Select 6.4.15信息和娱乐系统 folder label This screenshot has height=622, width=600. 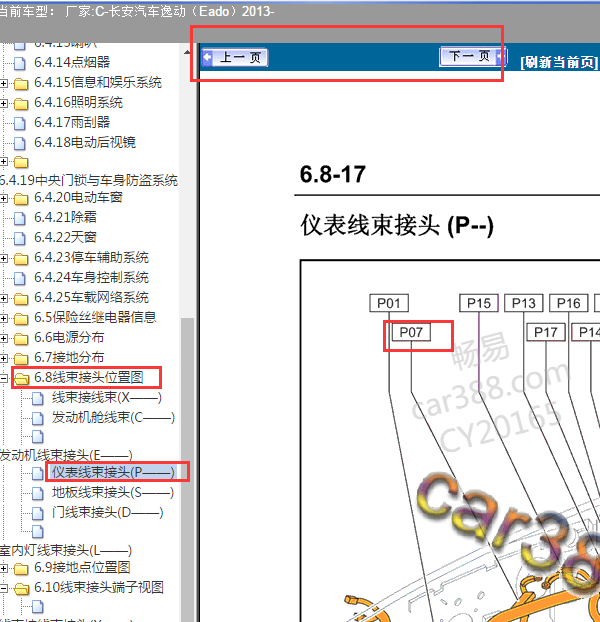pyautogui.click(x=98, y=83)
